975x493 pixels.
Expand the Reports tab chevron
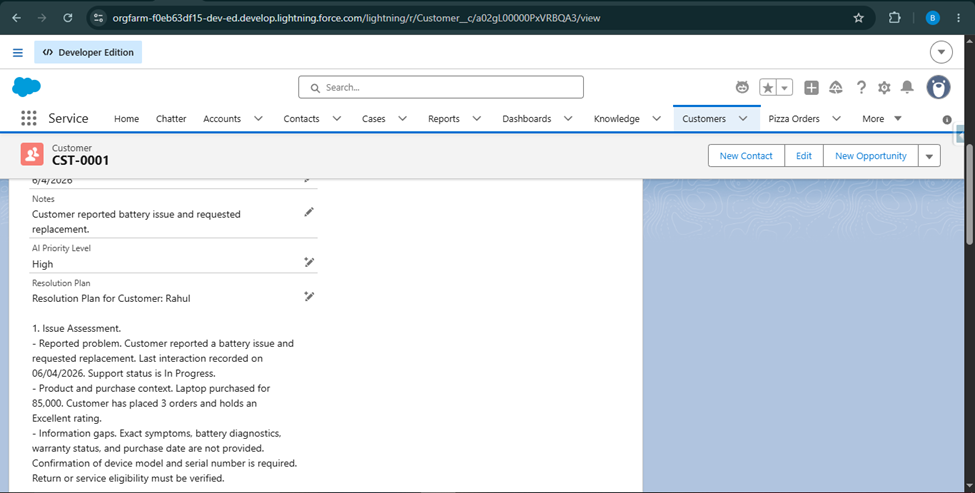coord(476,118)
